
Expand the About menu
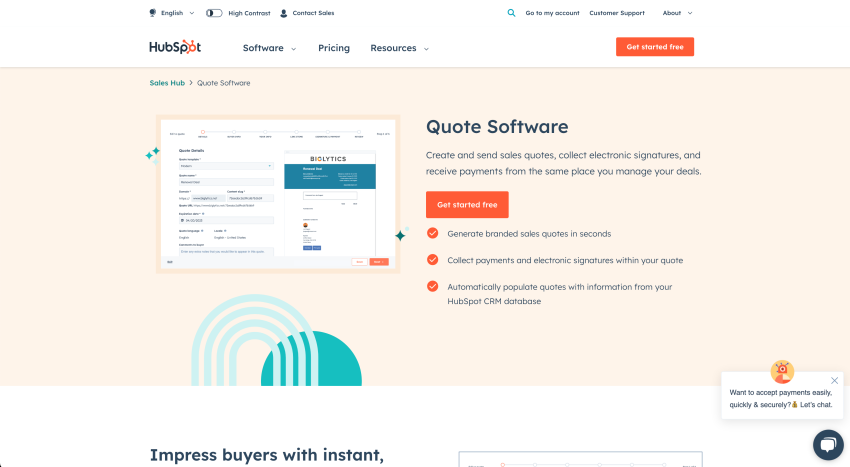pyautogui.click(x=677, y=13)
